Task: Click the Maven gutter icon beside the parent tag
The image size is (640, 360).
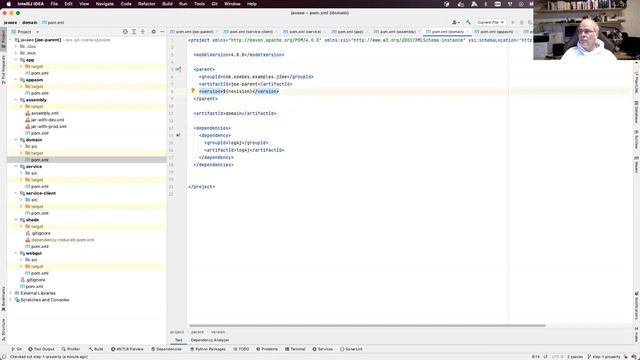Action: 178,69
